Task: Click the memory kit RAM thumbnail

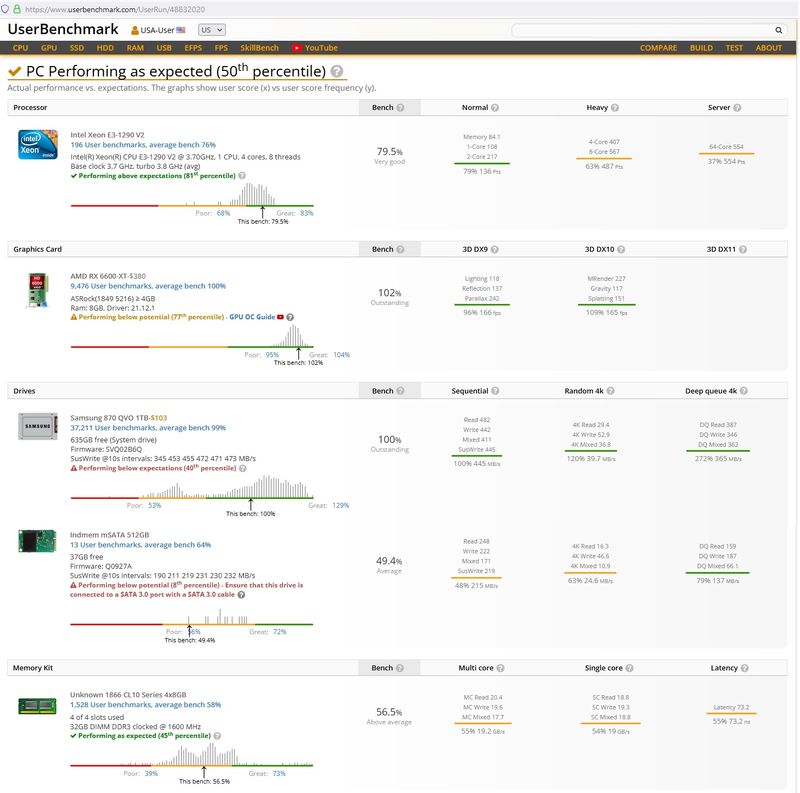Action: [37, 706]
